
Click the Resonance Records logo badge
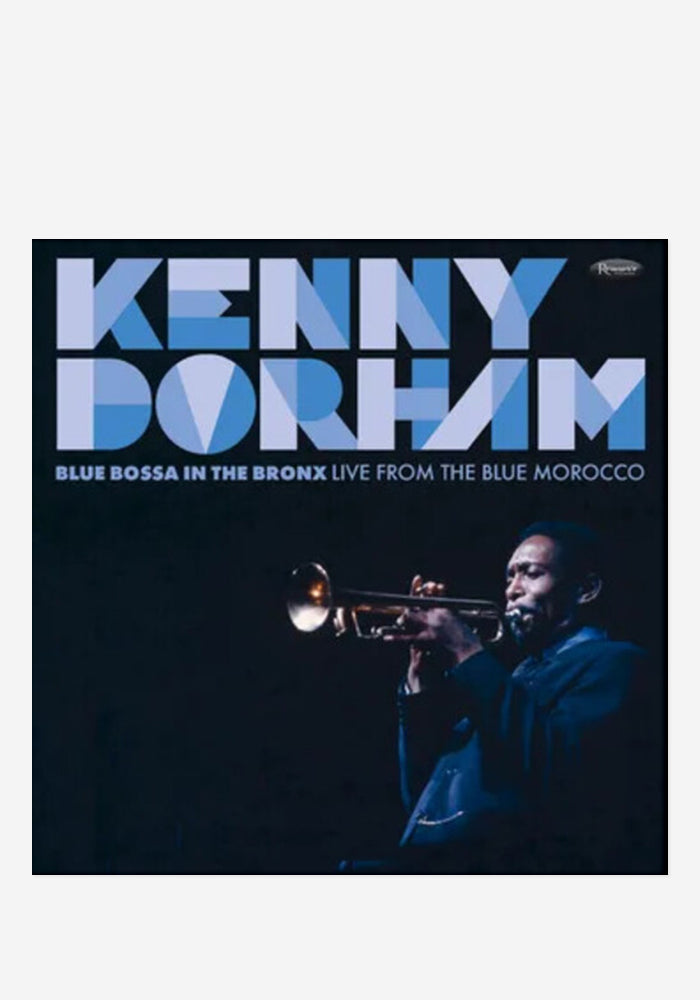(615, 268)
